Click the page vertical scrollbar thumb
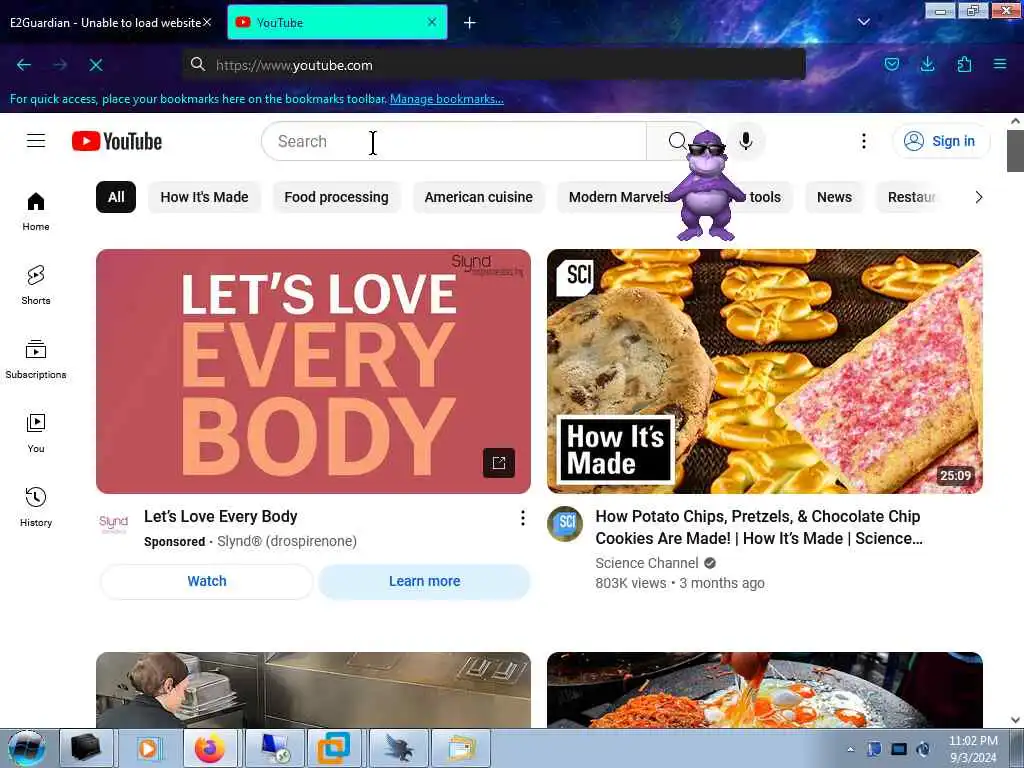Viewport: 1024px width, 768px height. click(x=1015, y=151)
